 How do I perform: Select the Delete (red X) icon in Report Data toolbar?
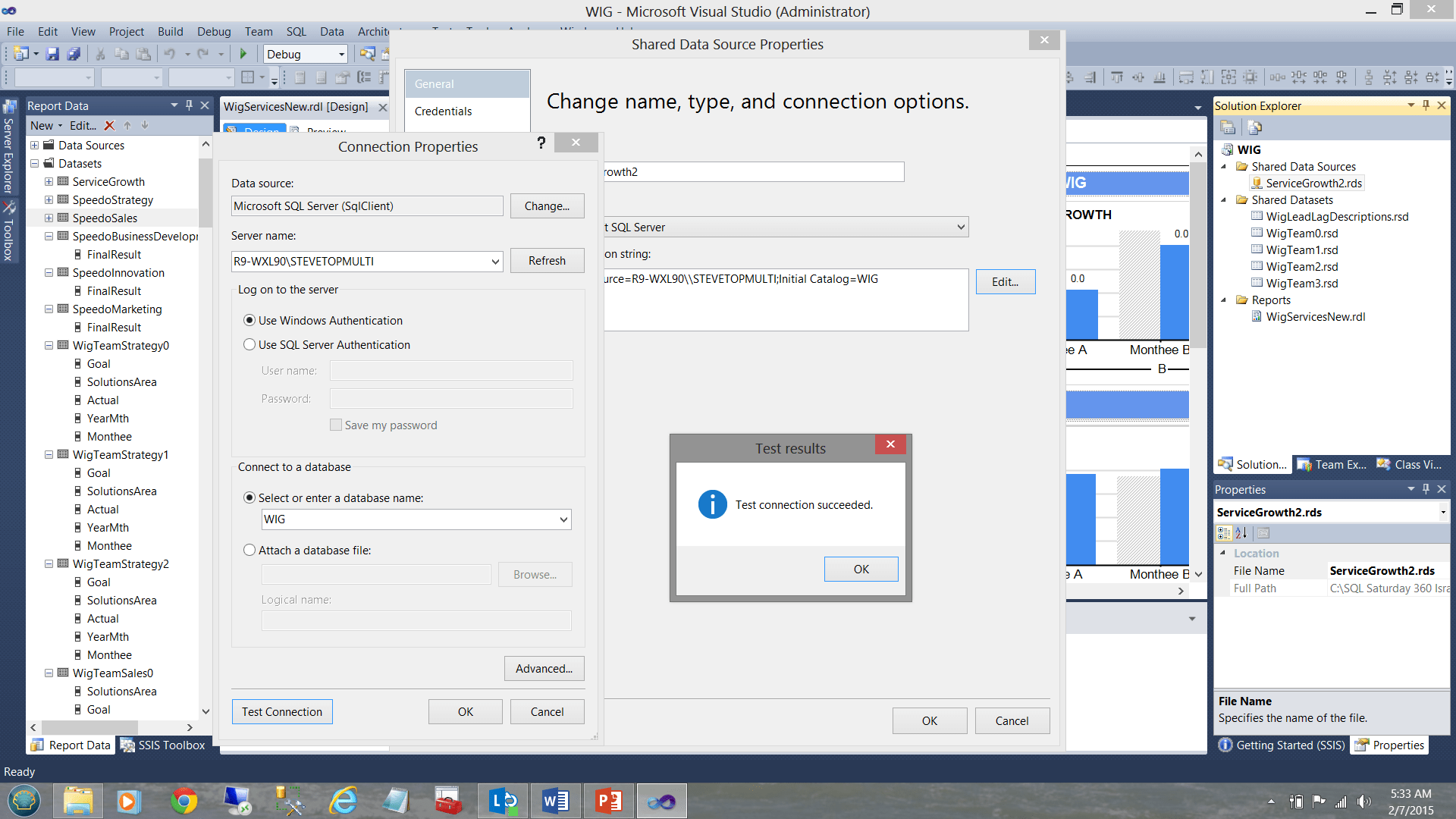point(109,125)
